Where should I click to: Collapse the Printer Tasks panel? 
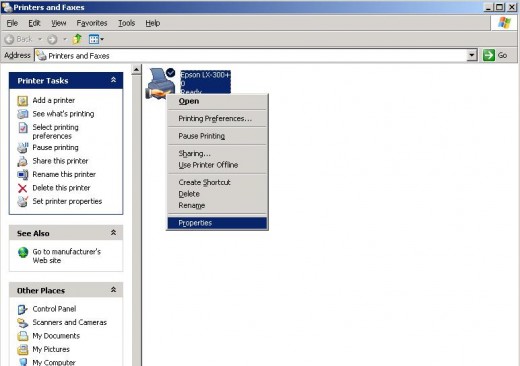113,80
